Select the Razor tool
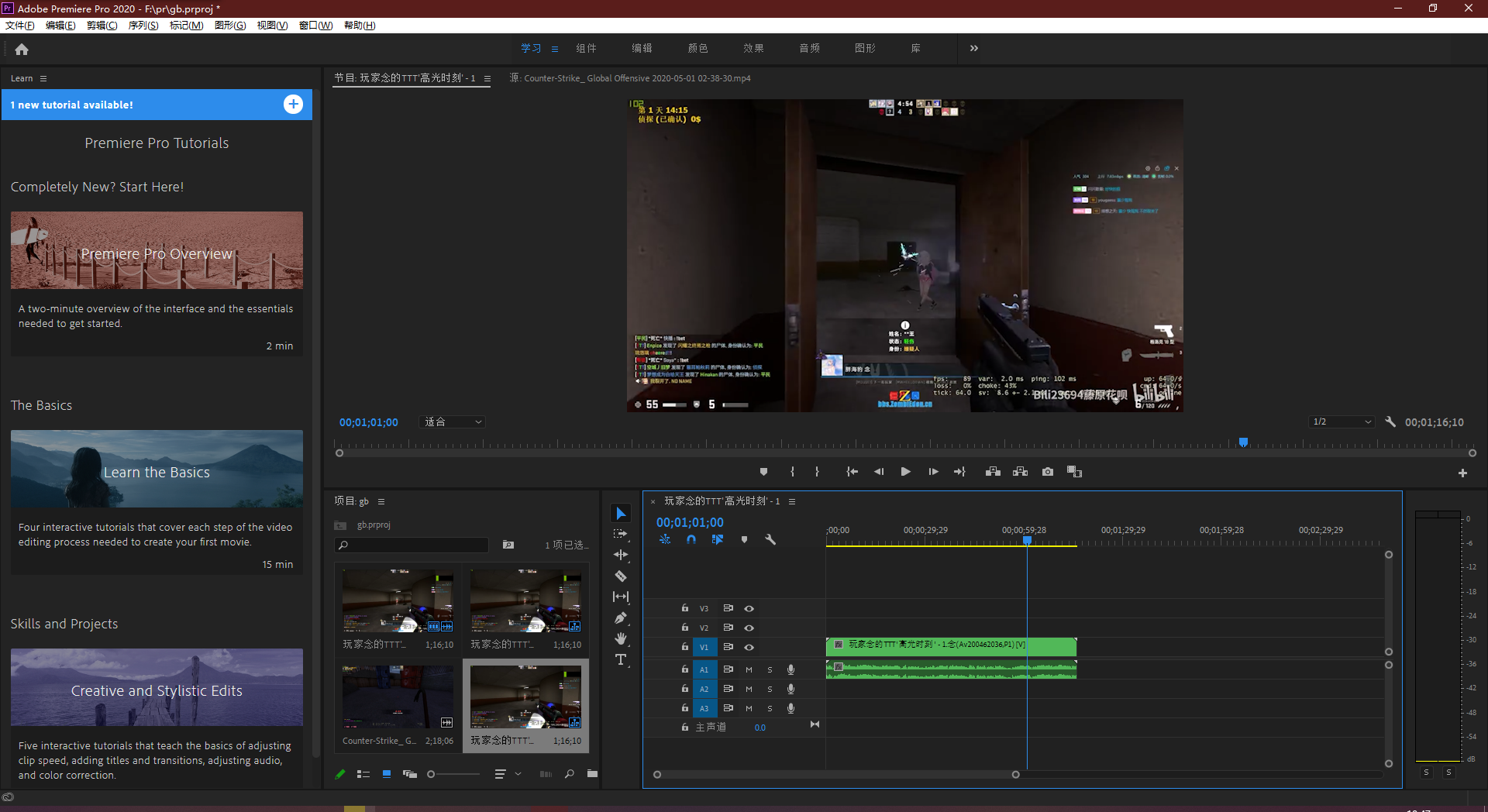1488x812 pixels. point(621,576)
